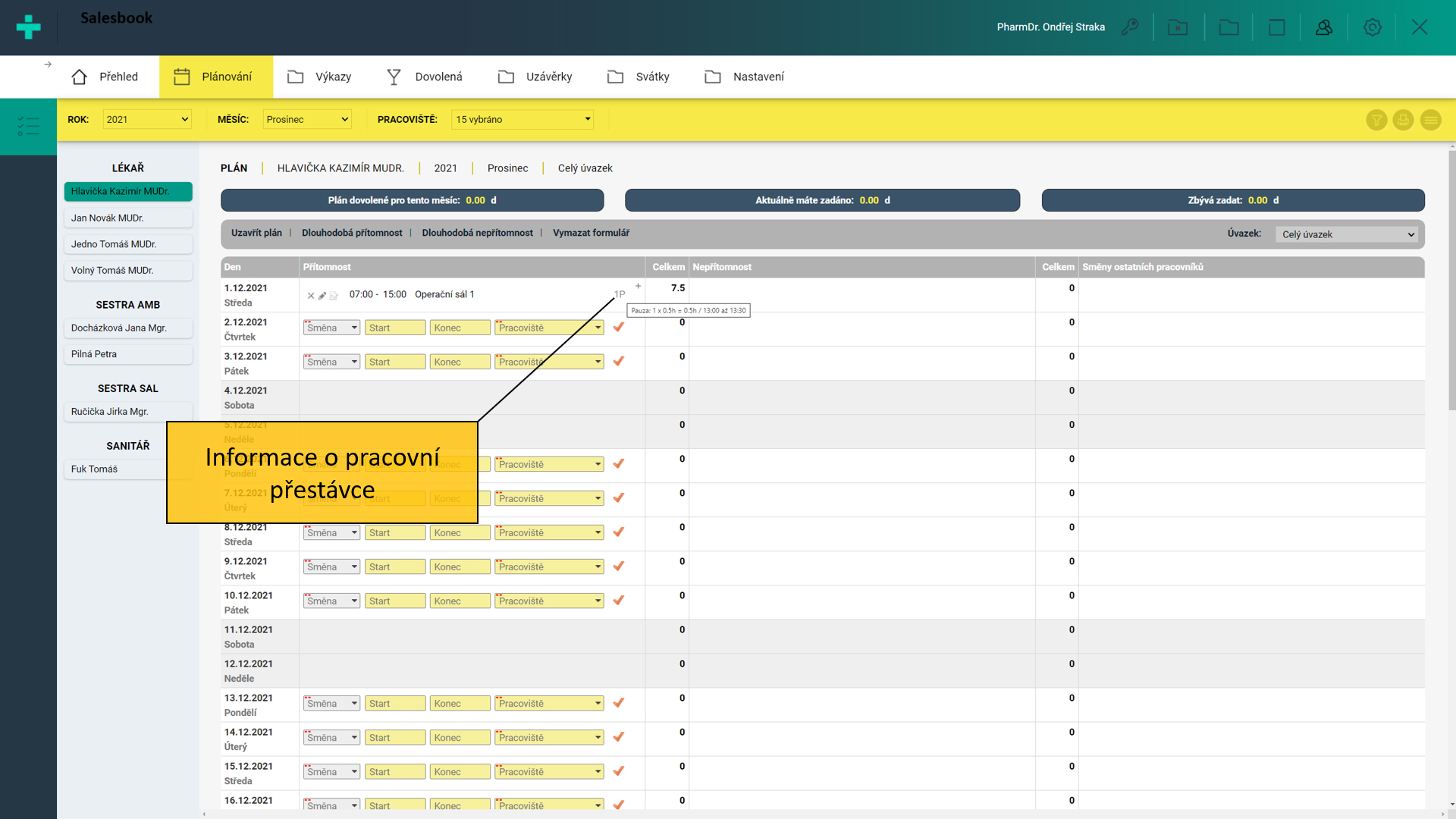
Task: Open Směna dropdown for 3.12.2021
Action: pyautogui.click(x=332, y=362)
